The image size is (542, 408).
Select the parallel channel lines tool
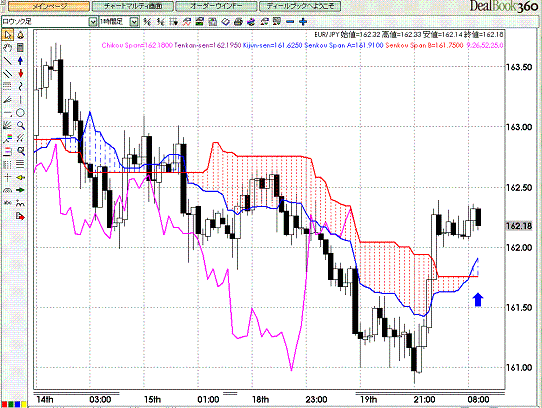pos(8,74)
